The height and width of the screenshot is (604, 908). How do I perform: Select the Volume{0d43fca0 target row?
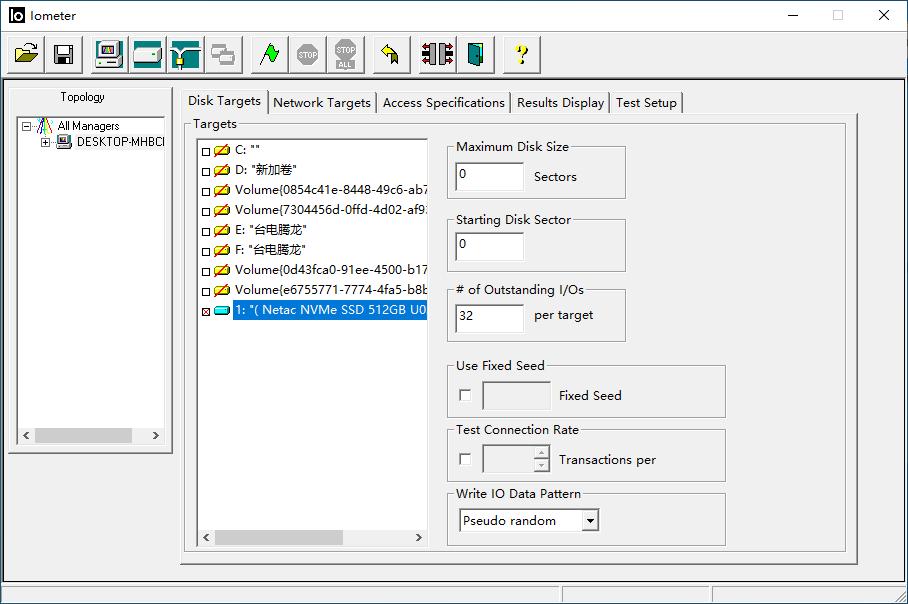coord(331,270)
